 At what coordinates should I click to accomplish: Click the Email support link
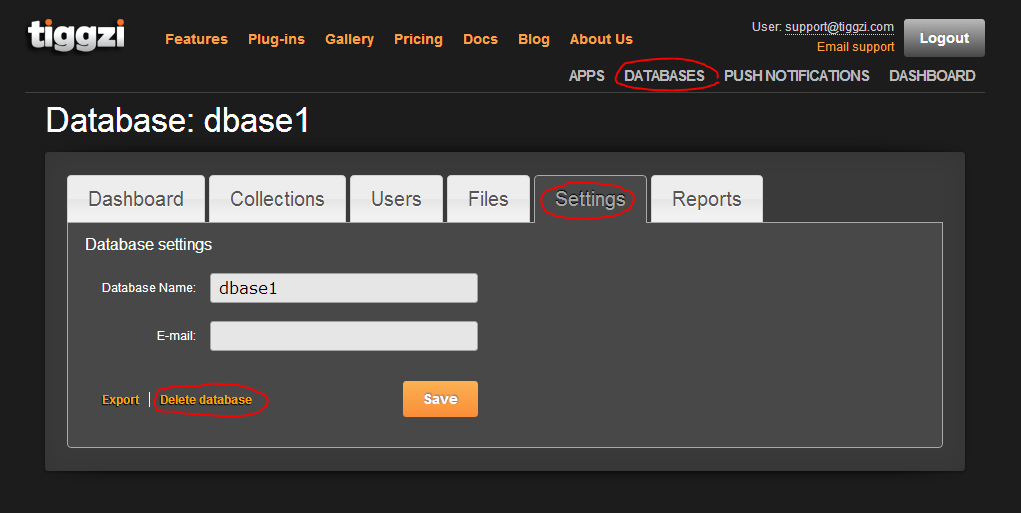coord(855,47)
